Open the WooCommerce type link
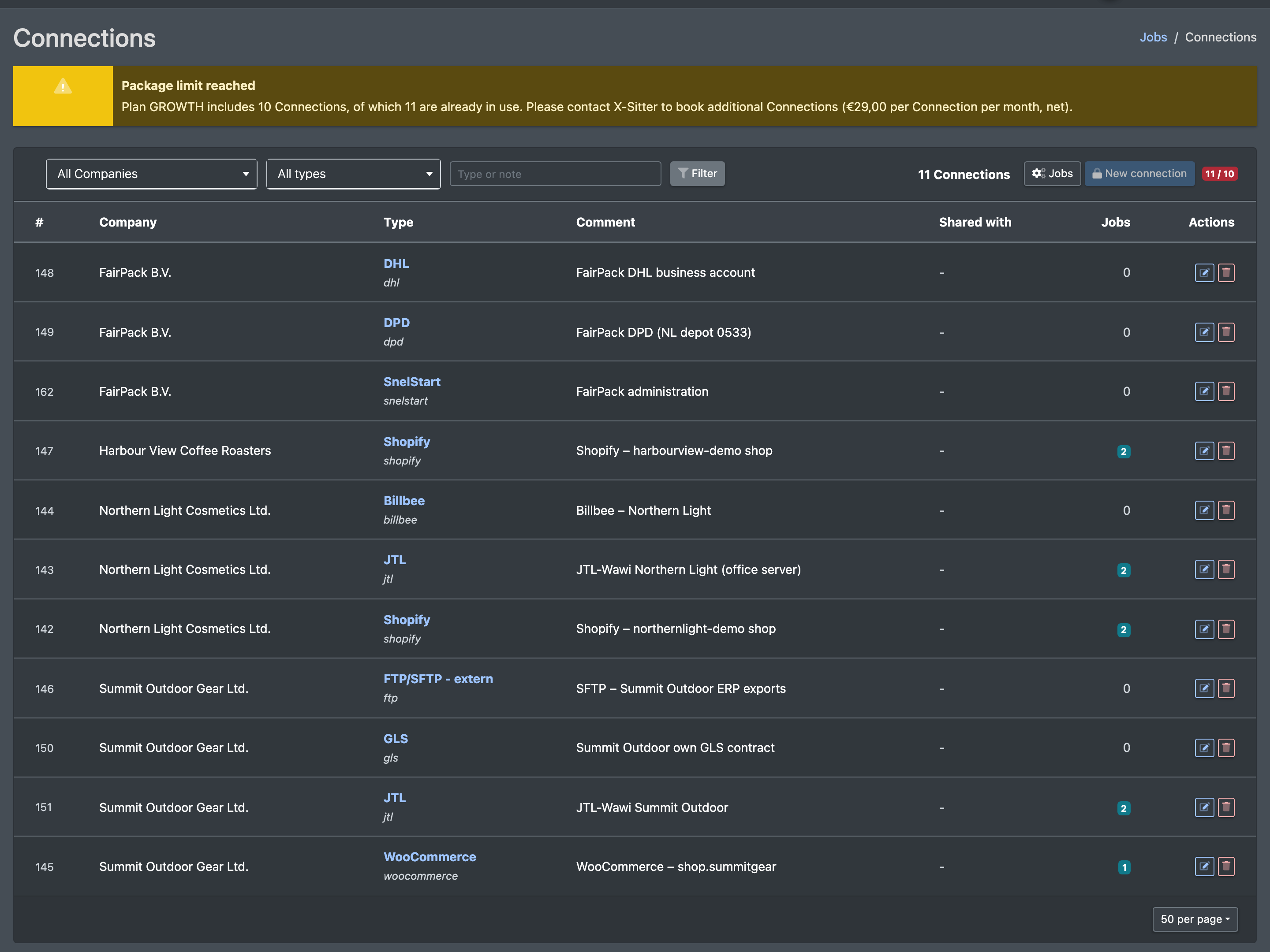Viewport: 1270px width, 952px height. pos(430,857)
